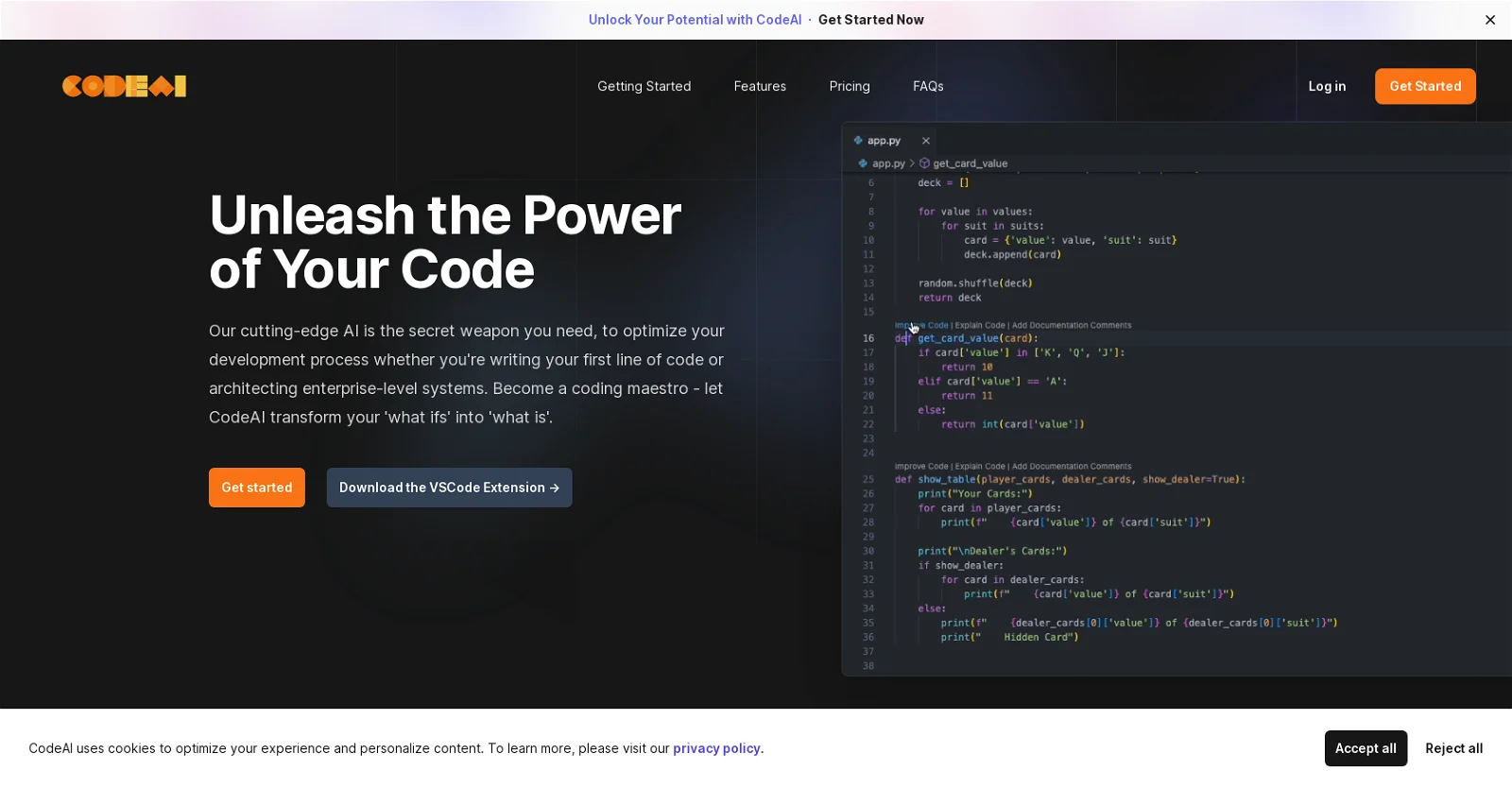
Task: Click the hero Get started button
Action: tap(256, 488)
